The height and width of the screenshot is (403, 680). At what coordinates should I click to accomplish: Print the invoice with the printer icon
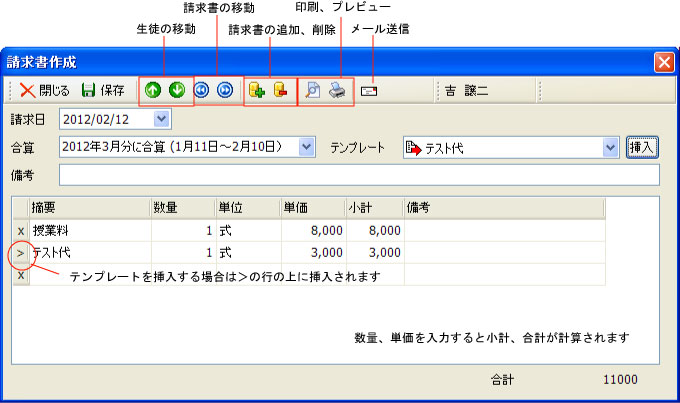point(337,90)
